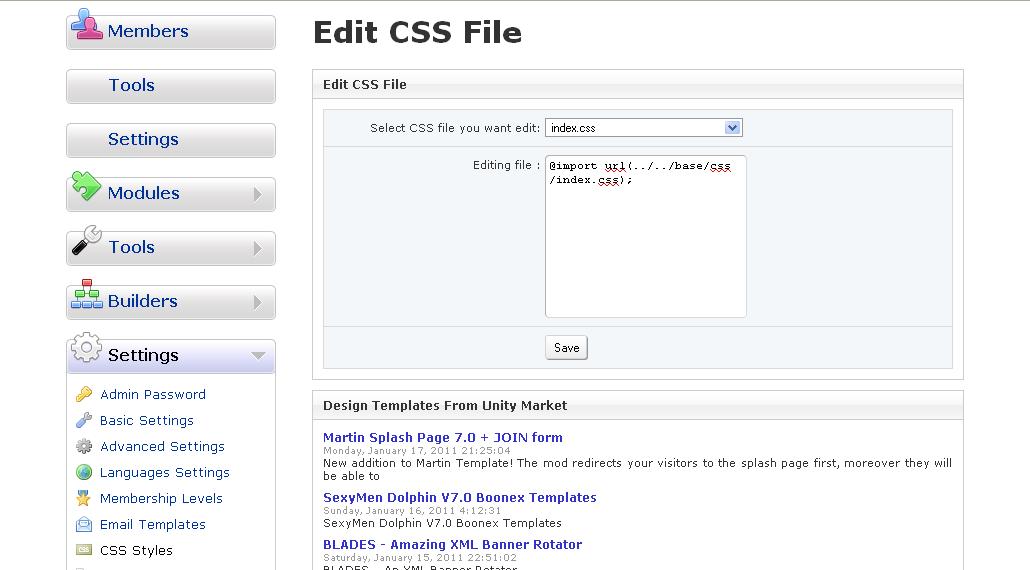1030x570 pixels.
Task: Click the wrench Tools icon
Action: coord(87,241)
